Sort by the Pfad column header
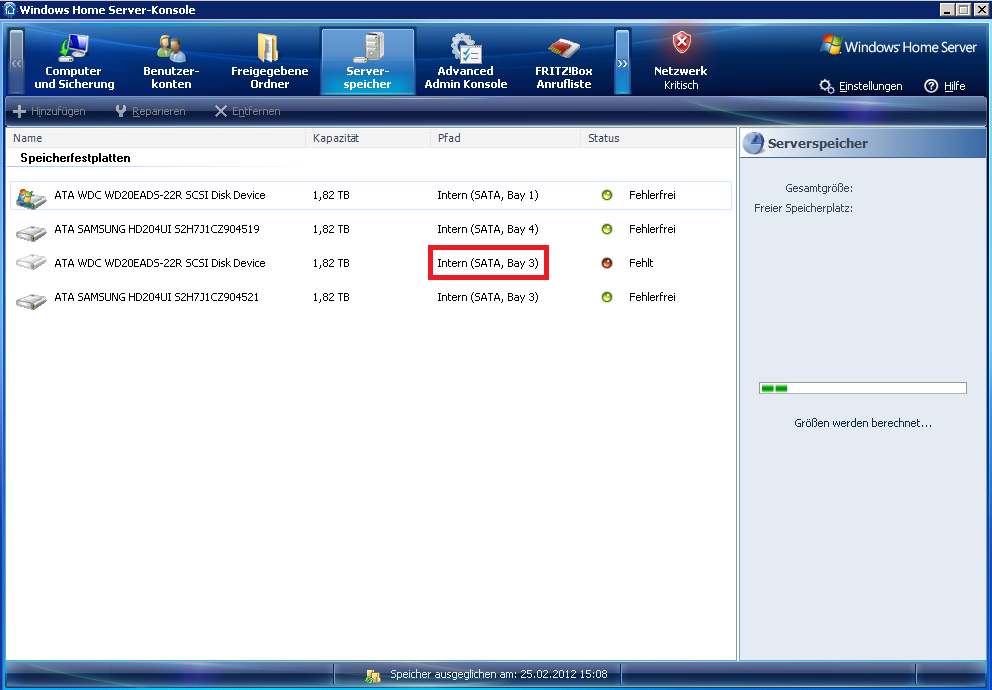This screenshot has height=690, width=992. pos(505,138)
